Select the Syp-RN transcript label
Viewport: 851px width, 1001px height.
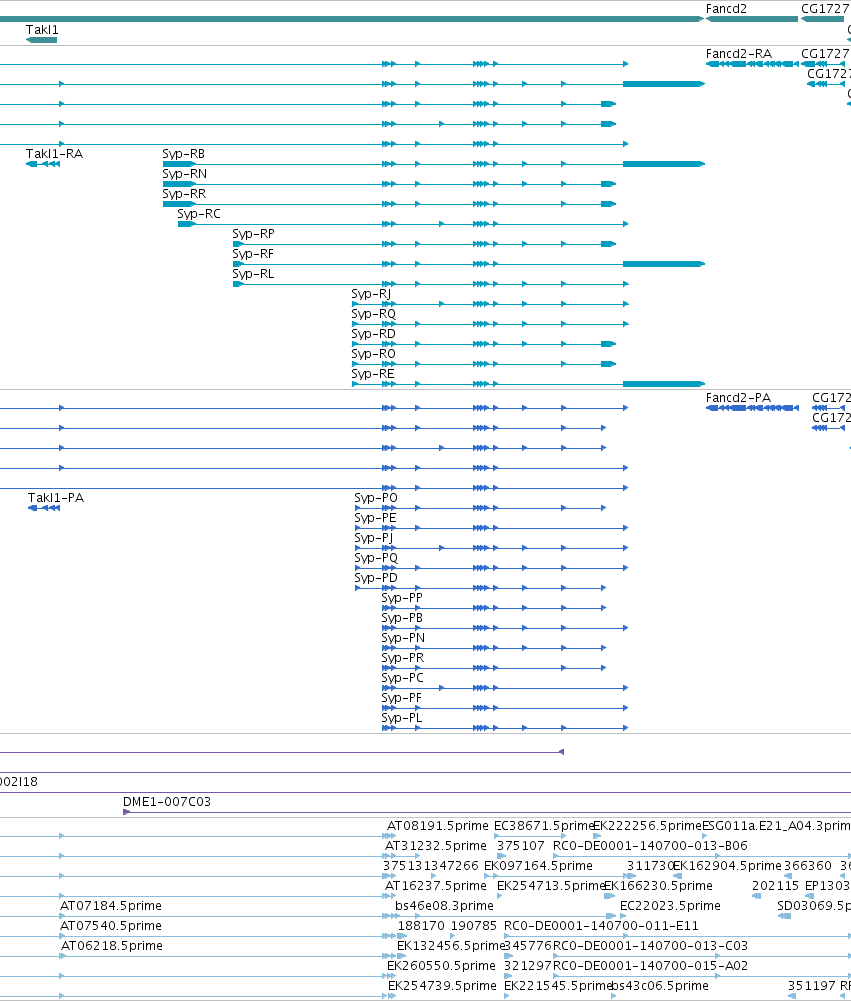[185, 174]
